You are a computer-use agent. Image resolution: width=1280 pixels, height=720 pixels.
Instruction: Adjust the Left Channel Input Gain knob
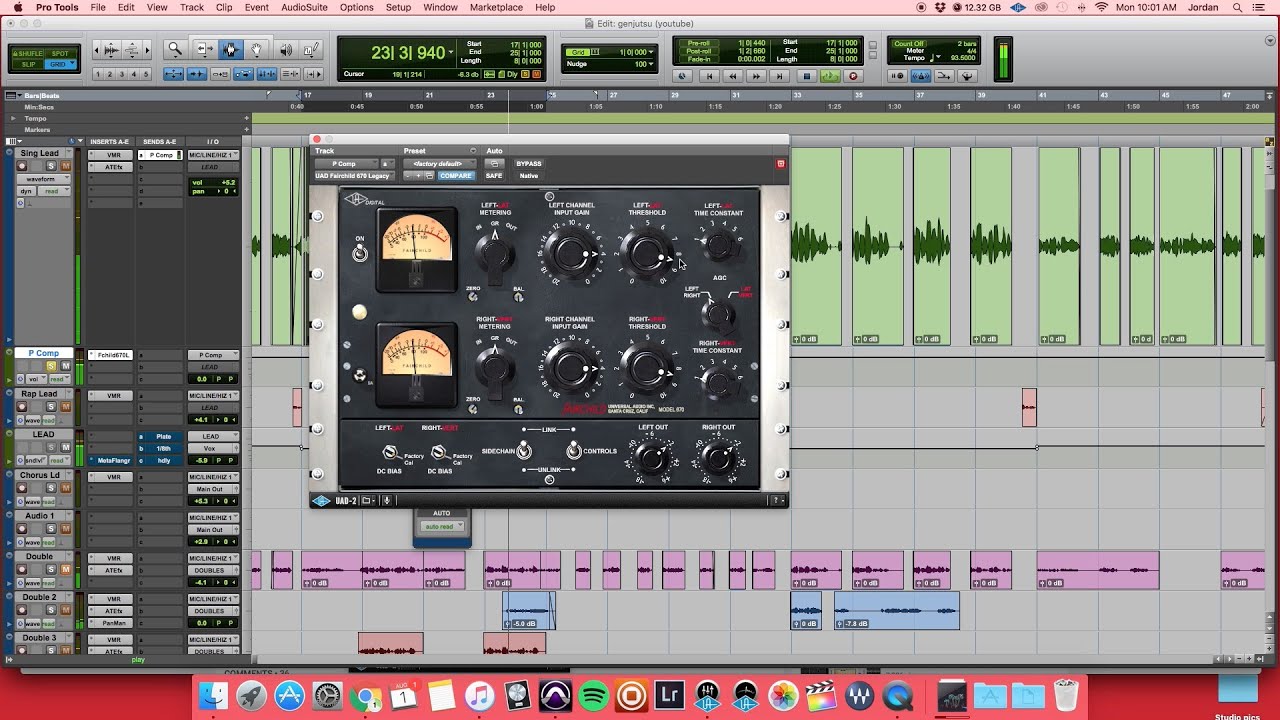571,253
